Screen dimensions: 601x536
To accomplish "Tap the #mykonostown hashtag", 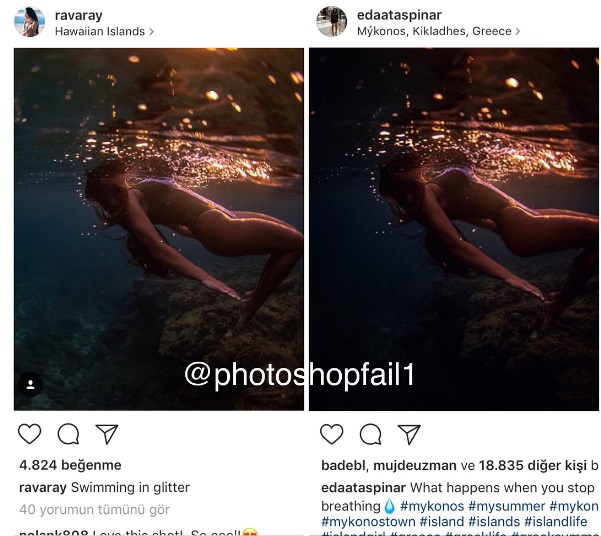I will tap(367, 522).
